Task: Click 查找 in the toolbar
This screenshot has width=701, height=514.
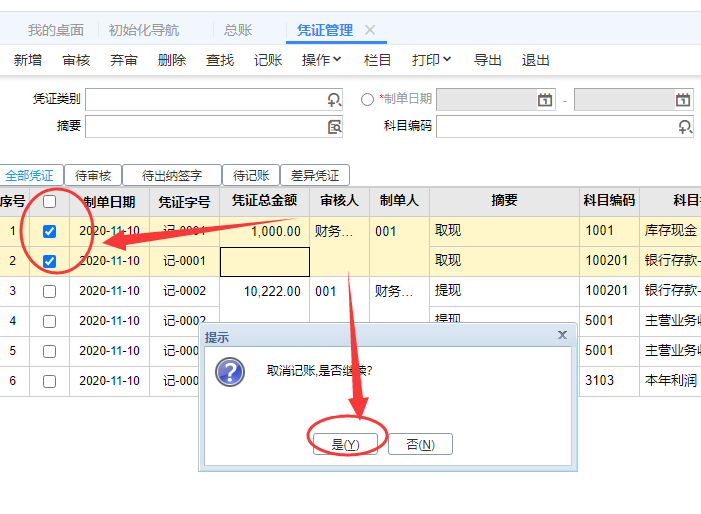Action: click(x=220, y=60)
